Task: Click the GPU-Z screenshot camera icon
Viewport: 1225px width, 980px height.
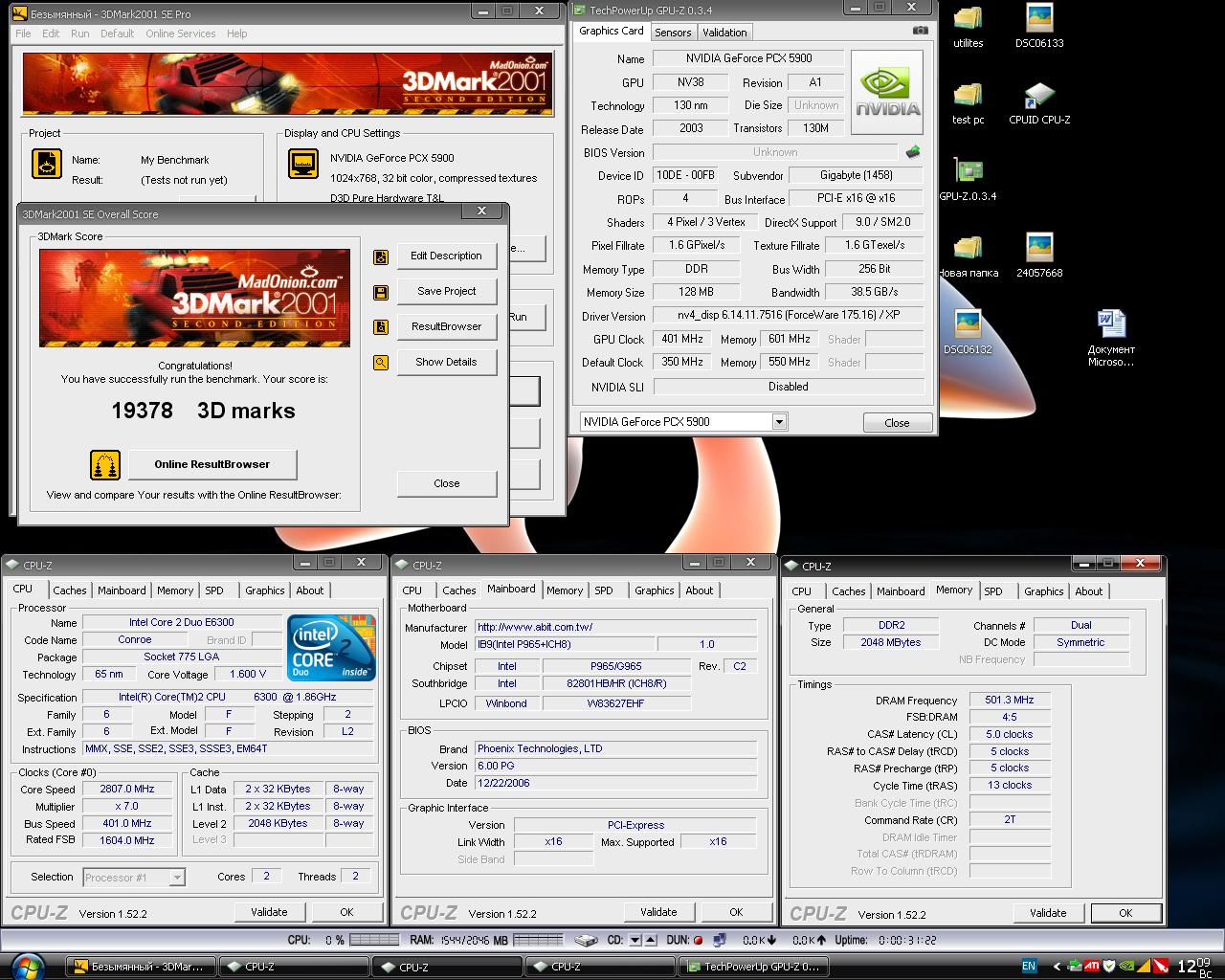Action: pyautogui.click(x=921, y=30)
